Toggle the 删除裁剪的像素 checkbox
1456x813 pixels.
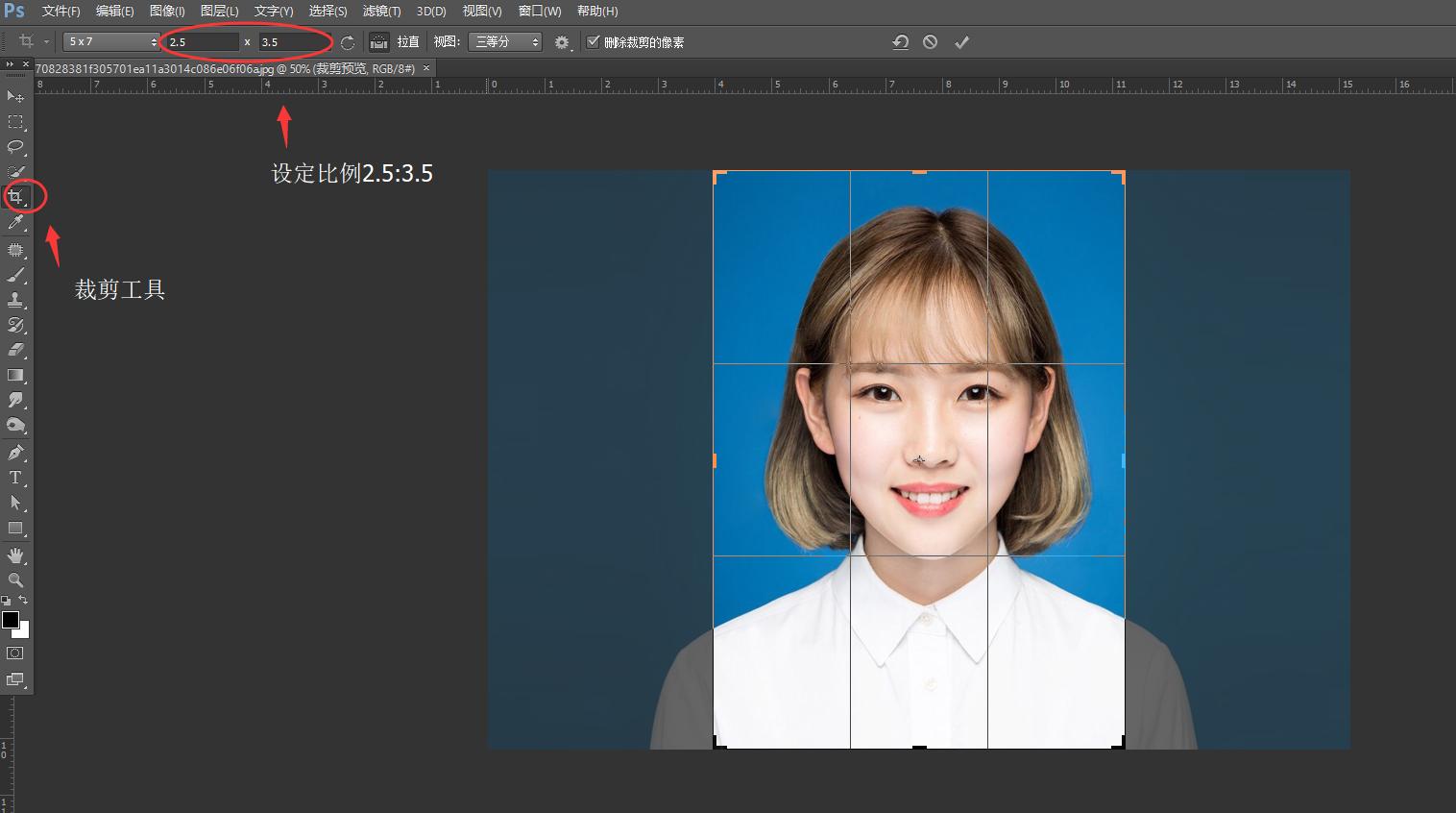pyautogui.click(x=592, y=41)
